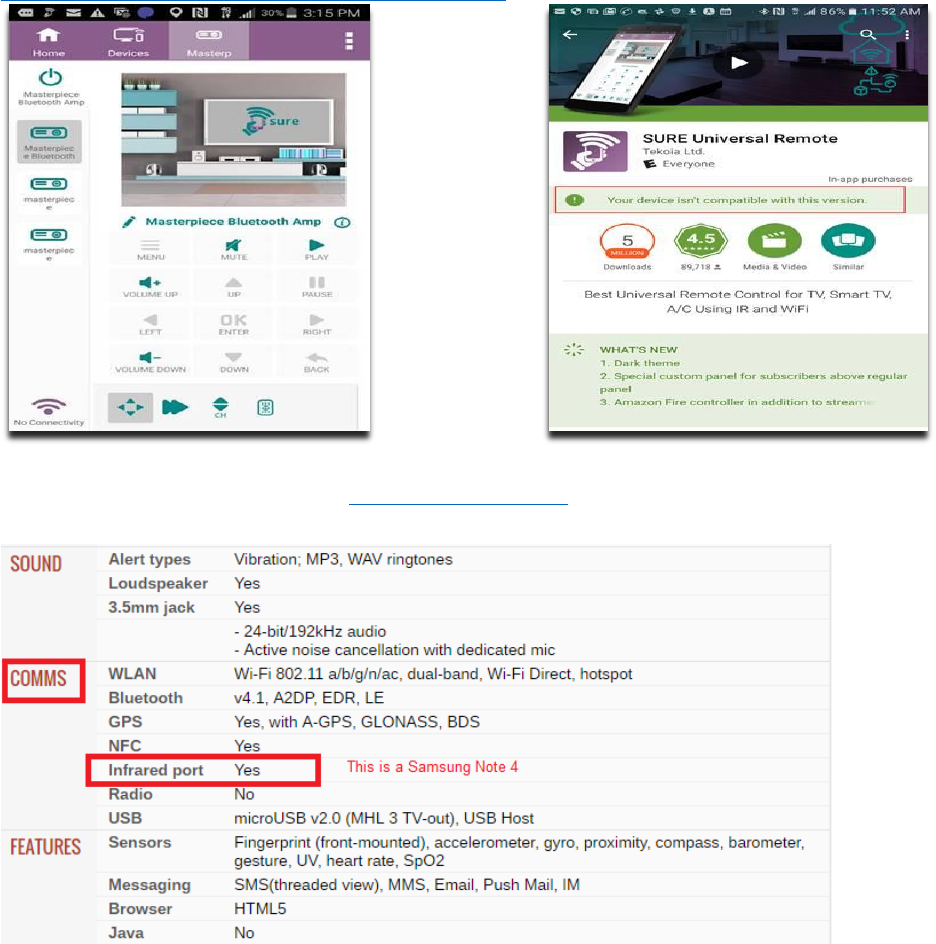The image size is (936, 944).
Task: Select the numeric keypad panel icon
Action: [265, 408]
